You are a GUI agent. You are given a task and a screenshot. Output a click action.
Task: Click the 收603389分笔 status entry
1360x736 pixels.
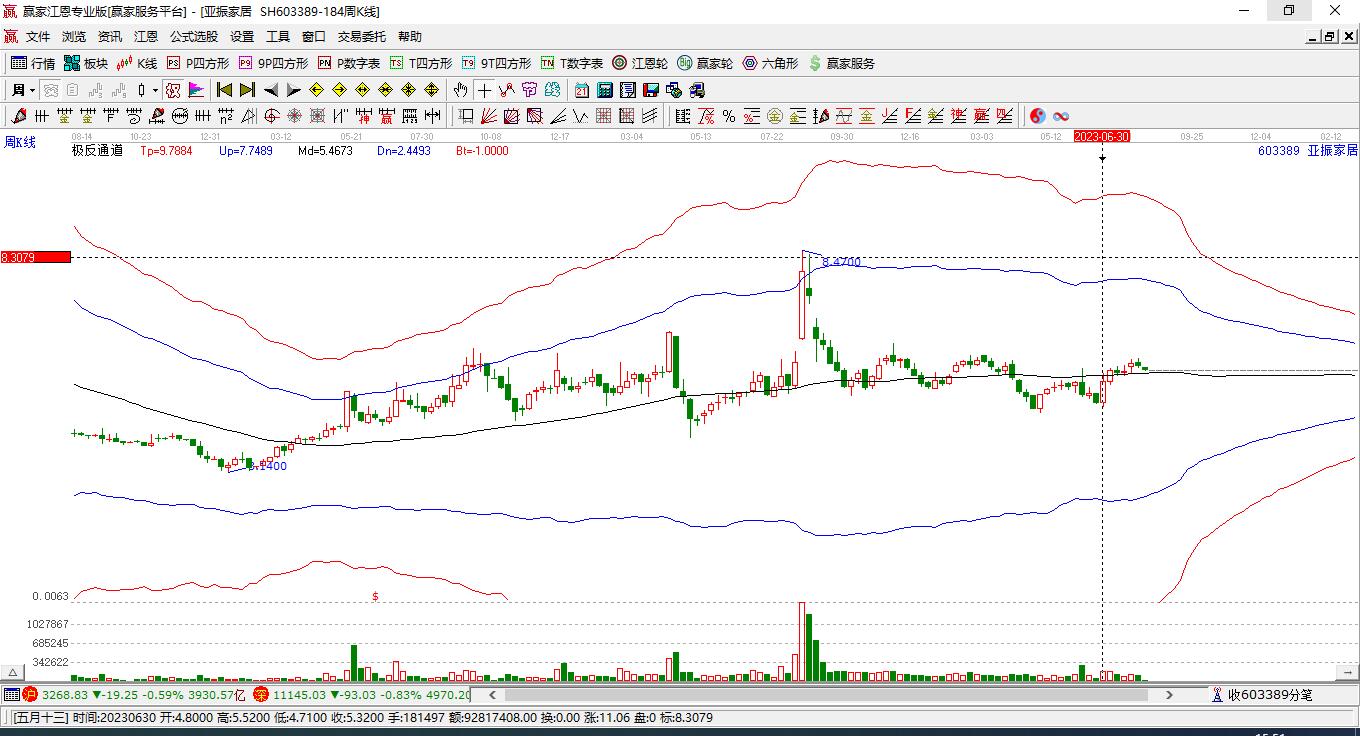(1262, 694)
